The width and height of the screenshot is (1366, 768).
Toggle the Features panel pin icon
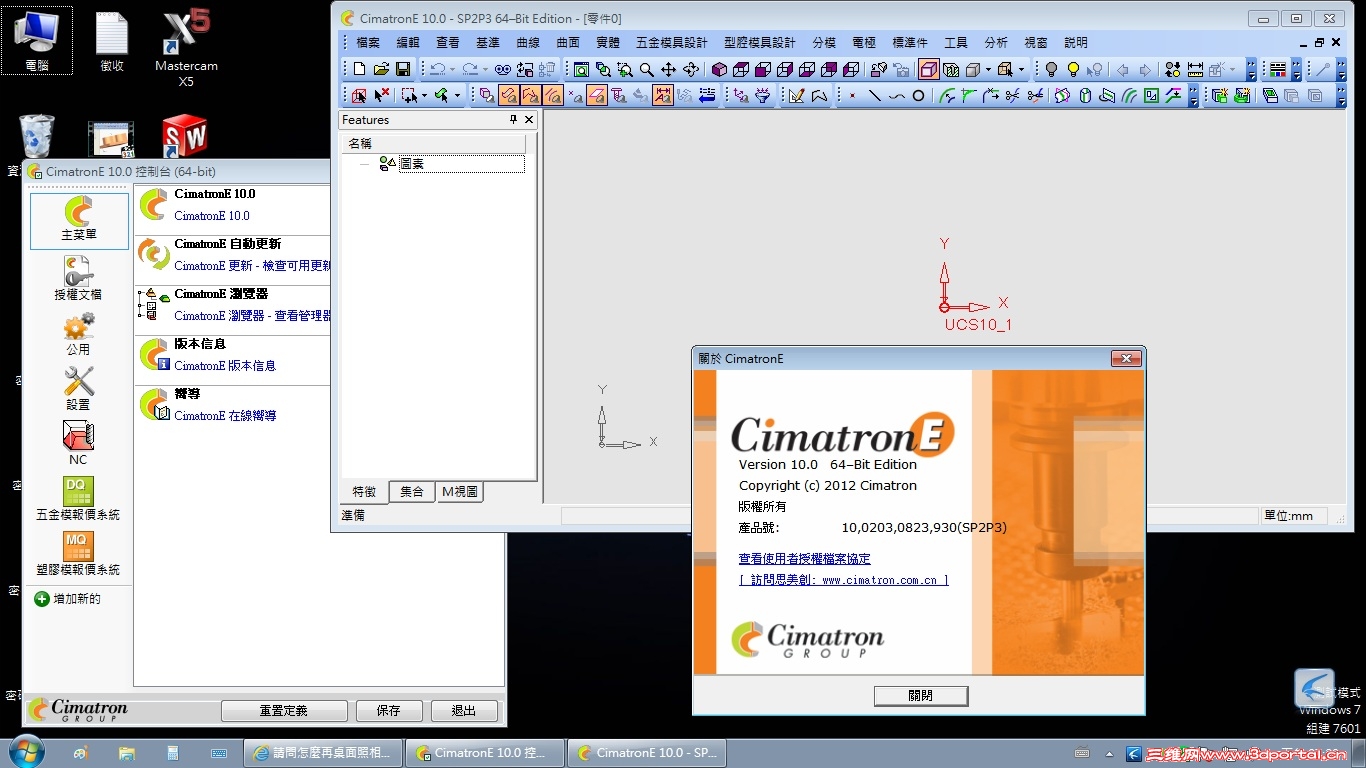click(514, 119)
